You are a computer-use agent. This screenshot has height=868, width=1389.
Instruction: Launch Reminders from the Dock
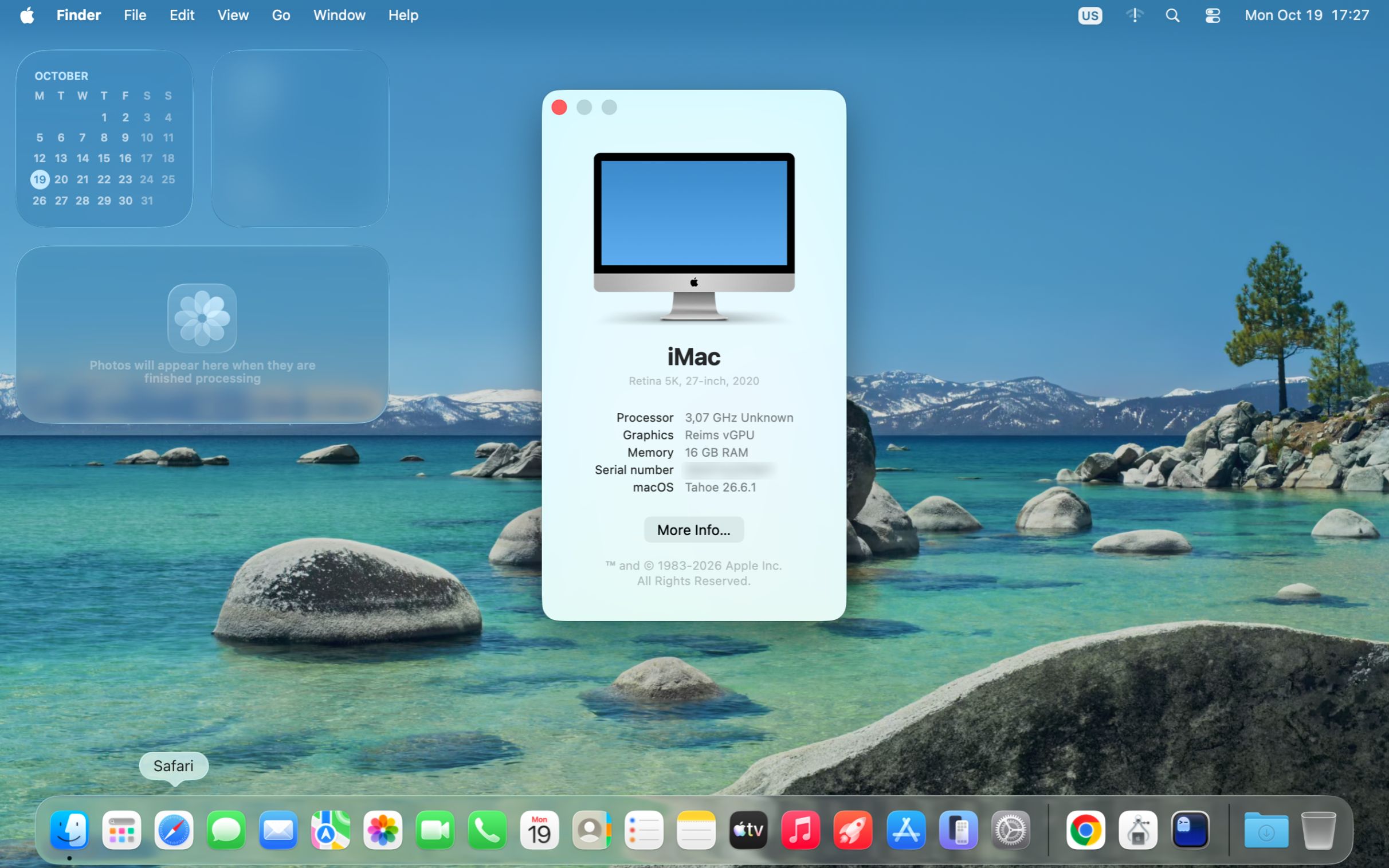[644, 830]
